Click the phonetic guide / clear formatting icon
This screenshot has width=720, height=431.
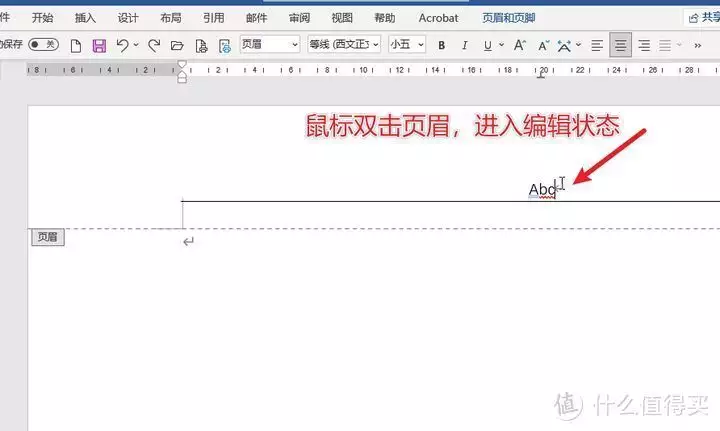(564, 45)
